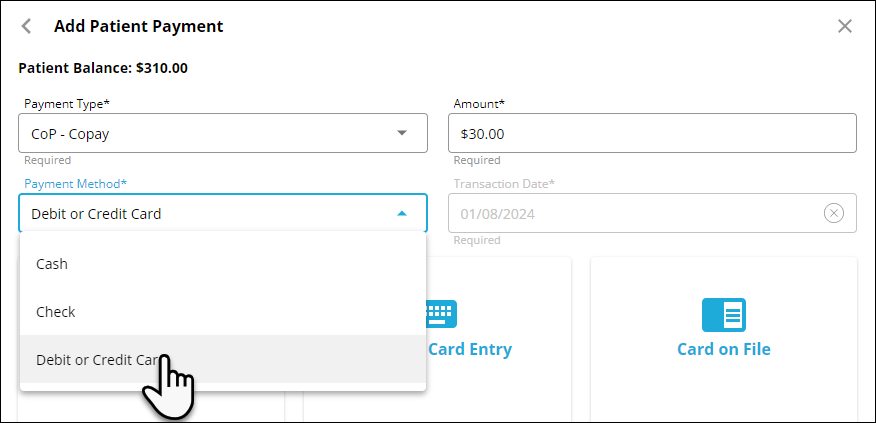The image size is (876, 423).
Task: Clear the transaction date with the X icon
Action: pos(834,213)
